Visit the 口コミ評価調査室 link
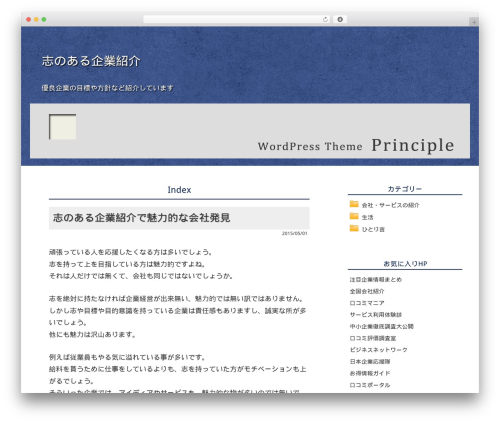This screenshot has height=423, width=500. pyautogui.click(x=373, y=338)
